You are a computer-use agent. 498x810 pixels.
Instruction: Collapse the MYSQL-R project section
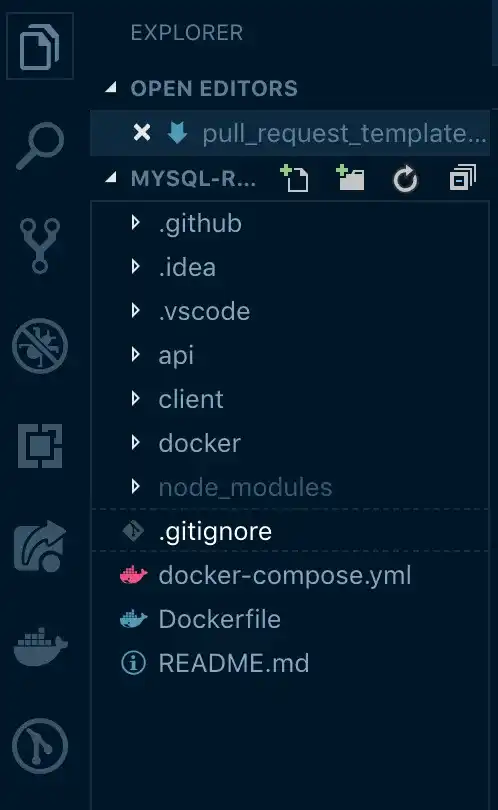coord(111,178)
